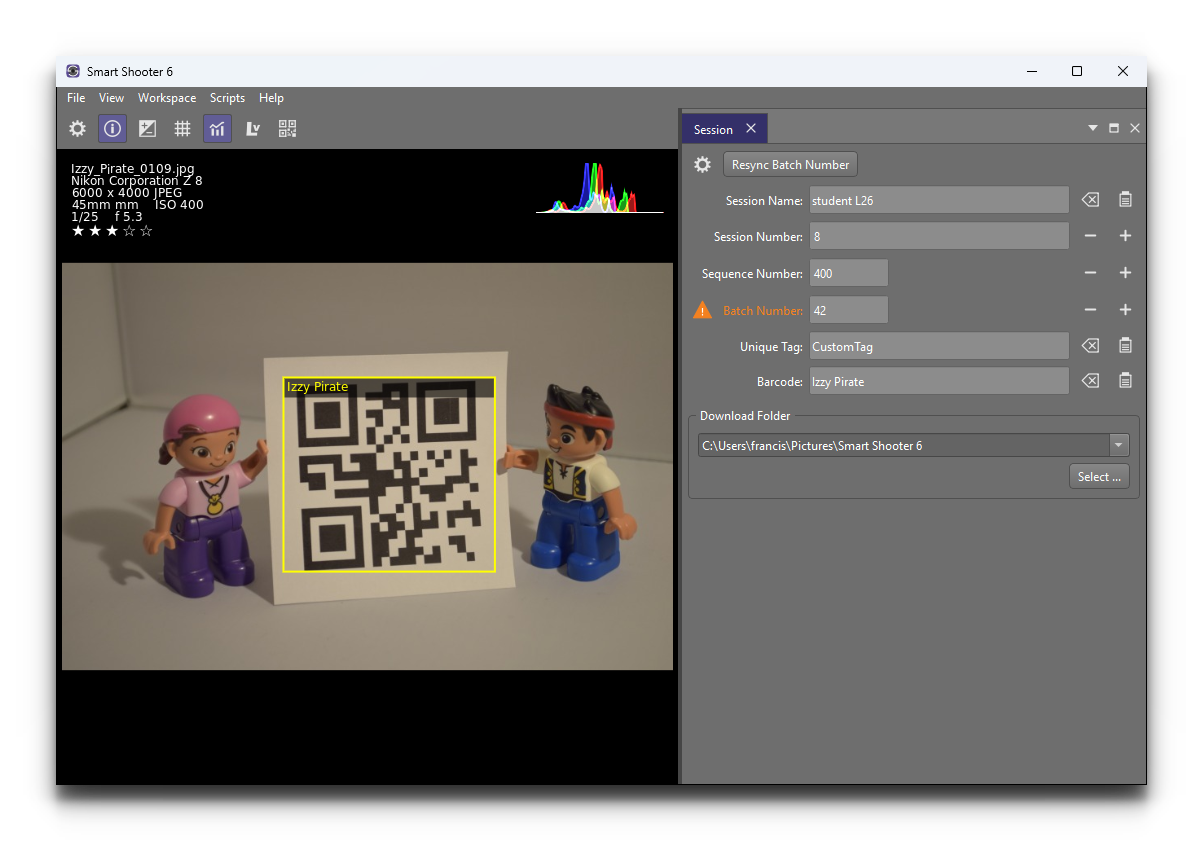Toggle the grid overlay icon
Image resolution: width=1203 pixels, height=841 pixels.
(x=182, y=128)
